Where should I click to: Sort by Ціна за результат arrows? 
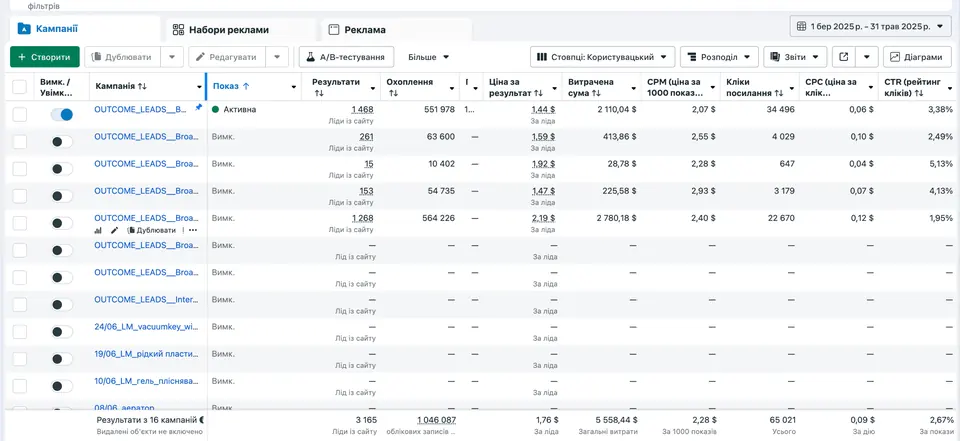tap(538, 93)
